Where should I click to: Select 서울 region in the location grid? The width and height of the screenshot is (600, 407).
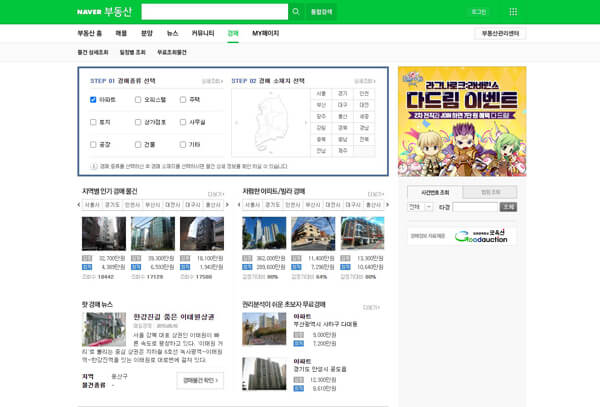(x=321, y=94)
